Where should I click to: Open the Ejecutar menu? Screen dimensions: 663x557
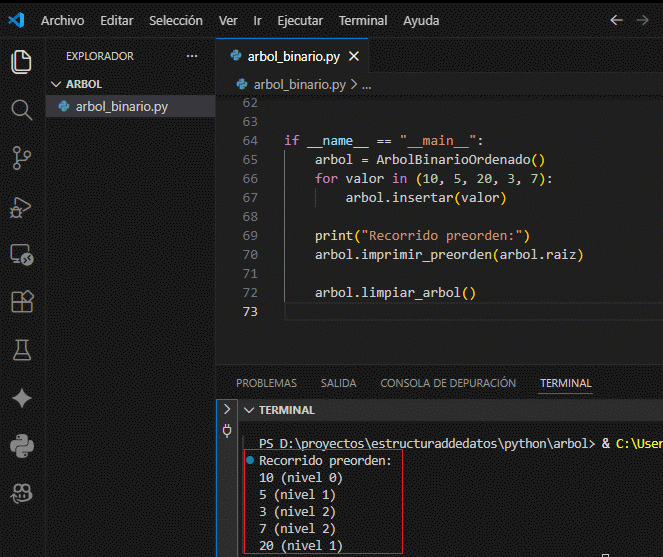coord(300,20)
